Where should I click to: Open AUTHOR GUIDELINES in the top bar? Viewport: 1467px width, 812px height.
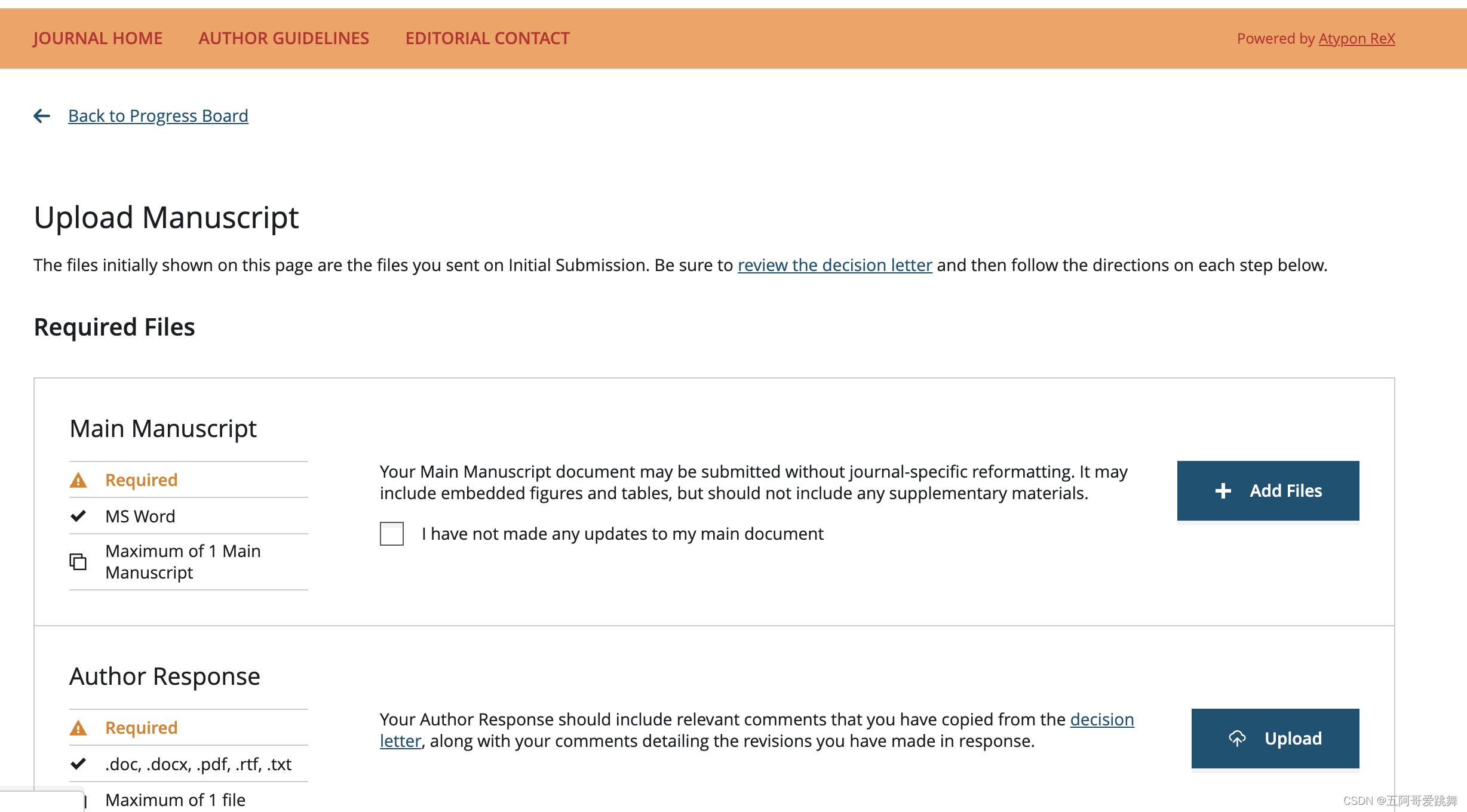[284, 38]
